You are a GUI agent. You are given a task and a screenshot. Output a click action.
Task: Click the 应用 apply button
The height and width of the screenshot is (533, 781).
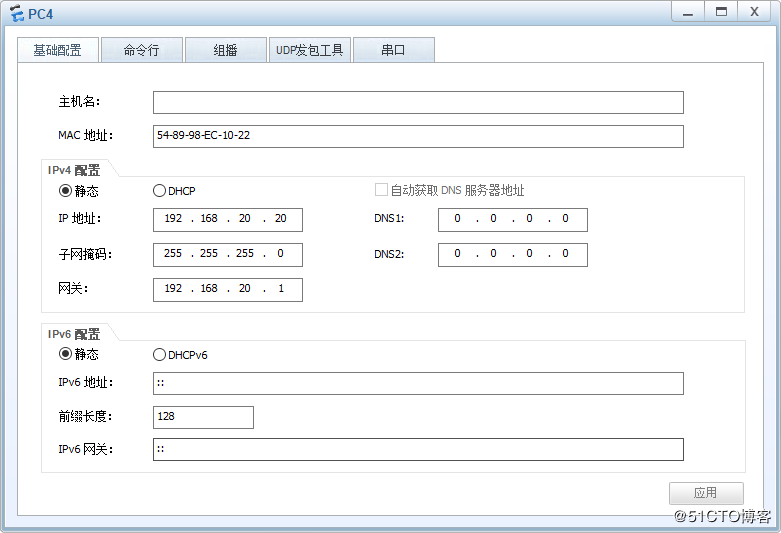[x=706, y=493]
